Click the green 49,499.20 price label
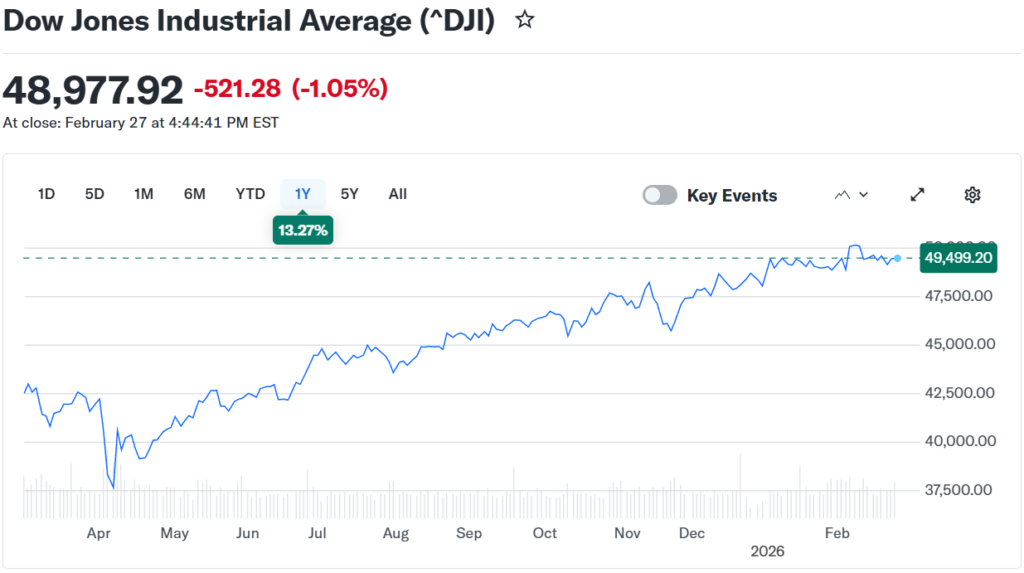 (x=958, y=258)
